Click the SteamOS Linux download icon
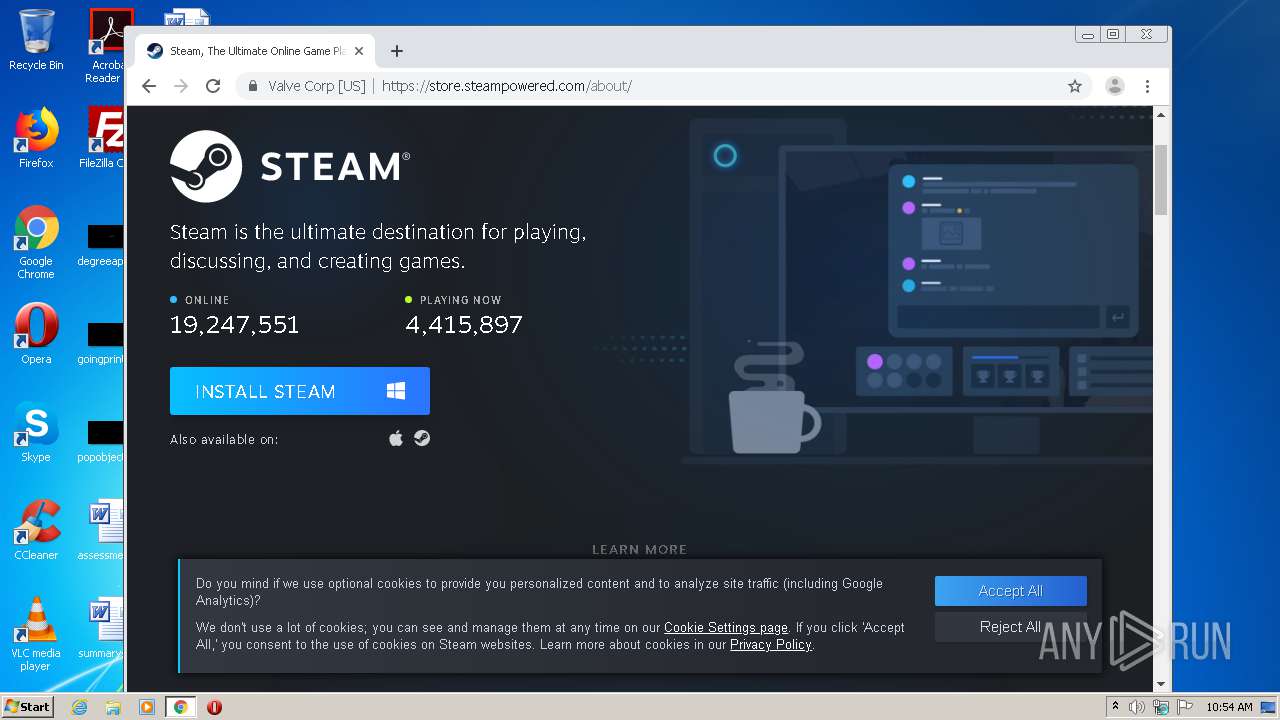The image size is (1280, 720). tap(422, 438)
